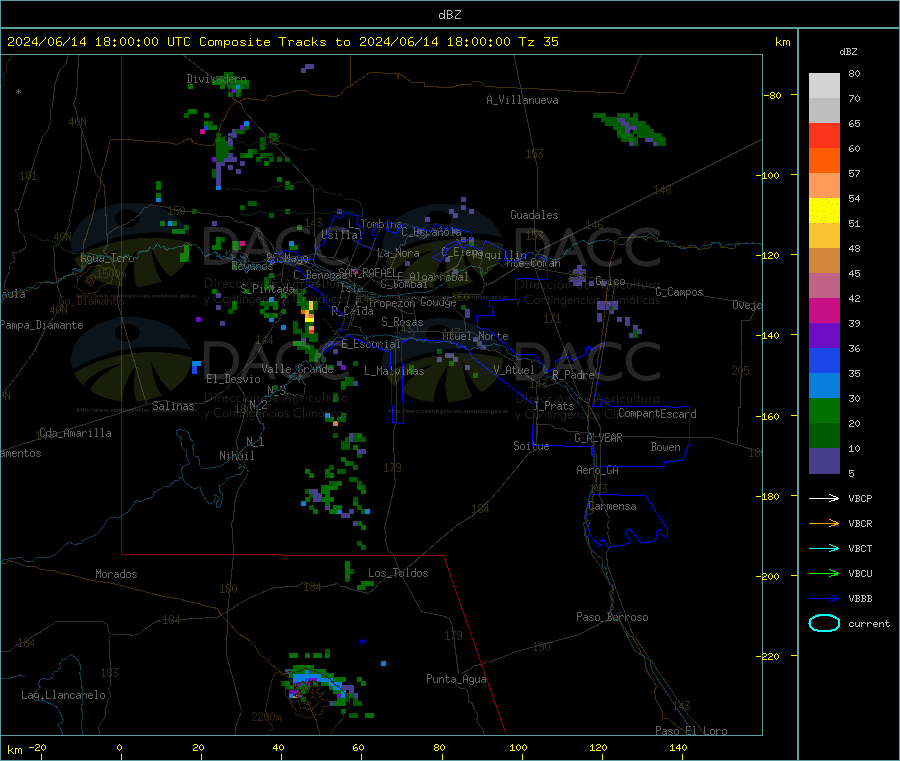Click the blue VBBB arrow legend icon
Screen dimensions: 900x761
coord(824,598)
